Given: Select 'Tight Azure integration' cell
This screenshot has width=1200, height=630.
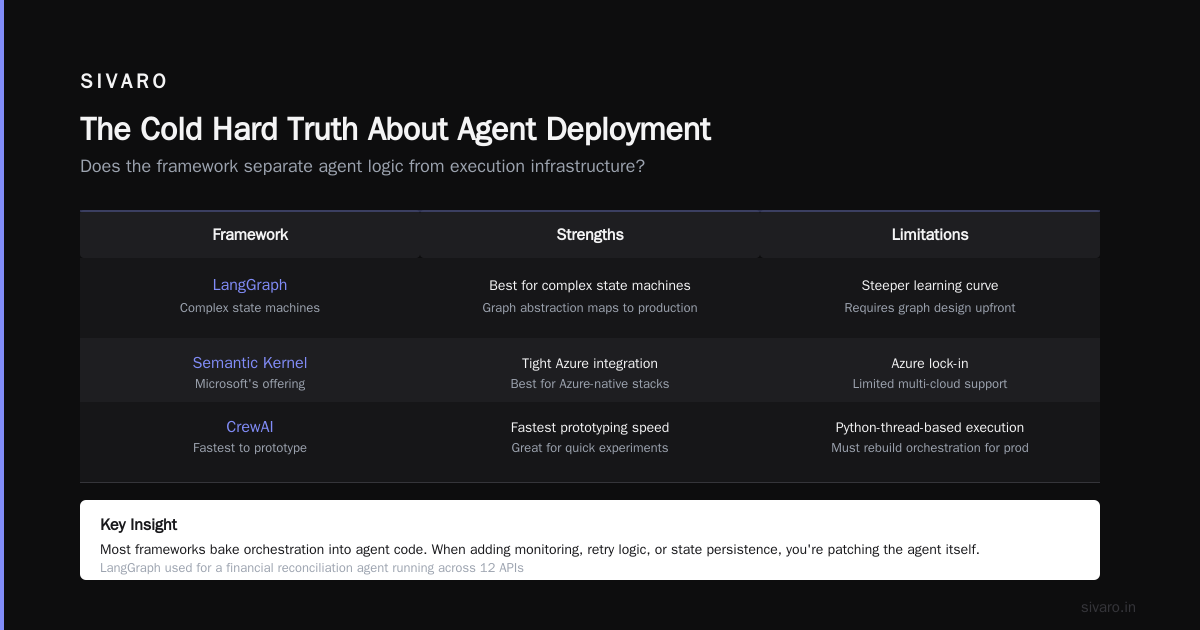Looking at the screenshot, I should [x=590, y=363].
